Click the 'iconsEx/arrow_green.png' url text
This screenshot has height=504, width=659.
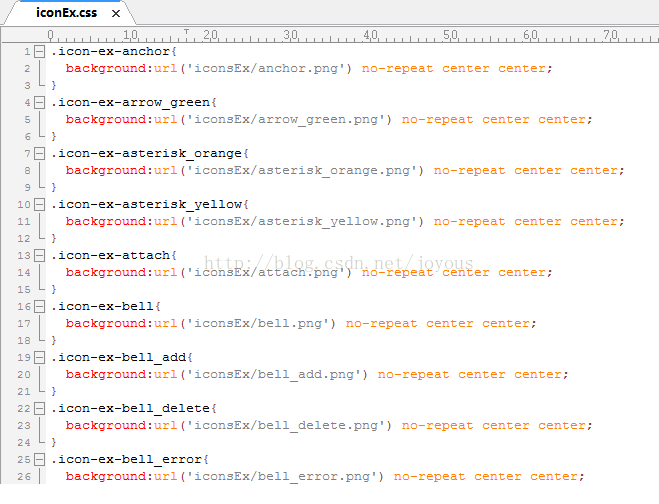pyautogui.click(x=286, y=120)
